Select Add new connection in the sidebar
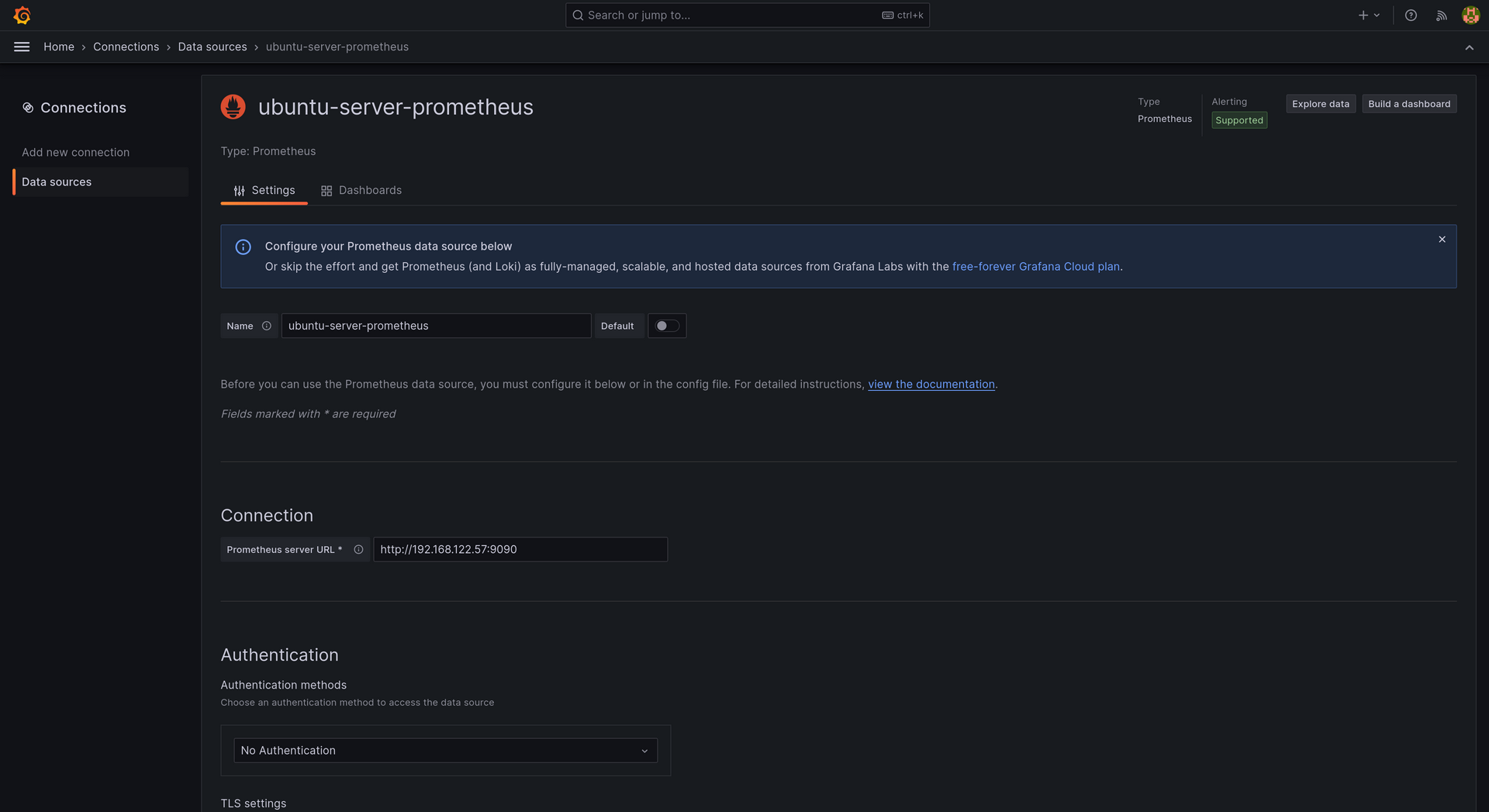This screenshot has height=812, width=1489. click(x=75, y=152)
